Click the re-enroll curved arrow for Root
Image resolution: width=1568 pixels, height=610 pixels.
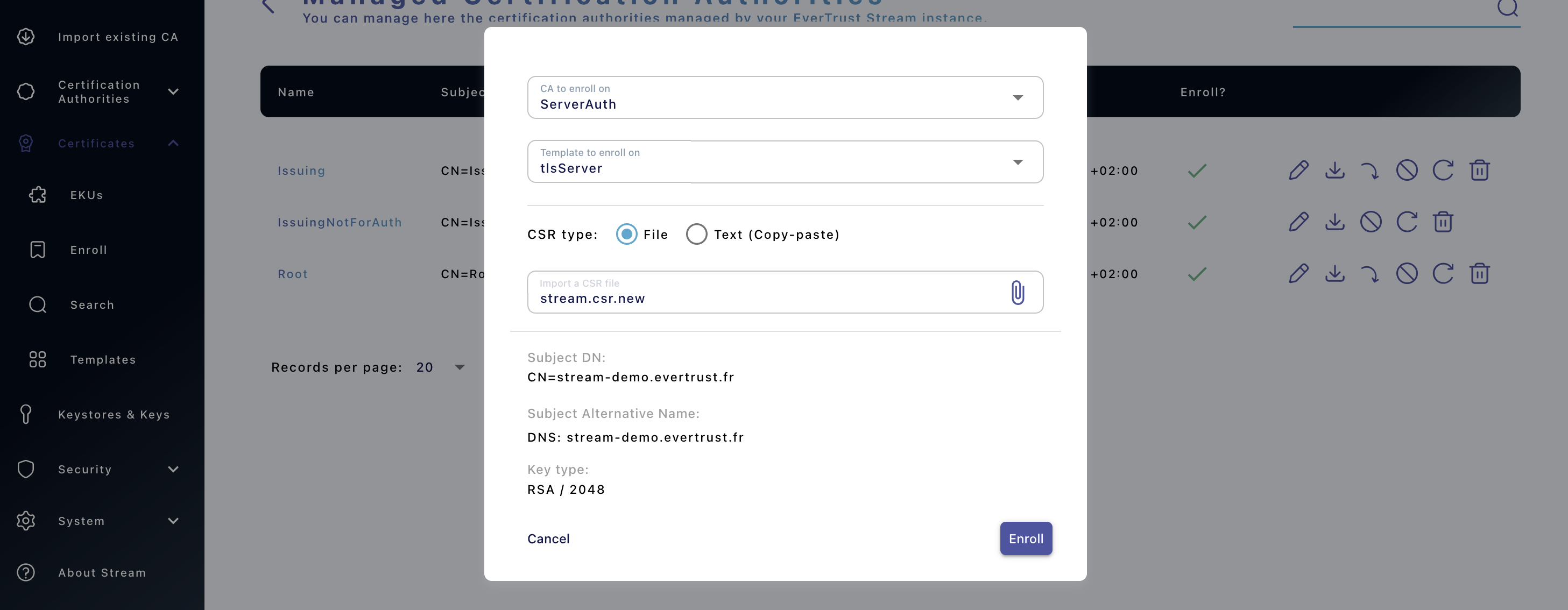pyautogui.click(x=1371, y=273)
